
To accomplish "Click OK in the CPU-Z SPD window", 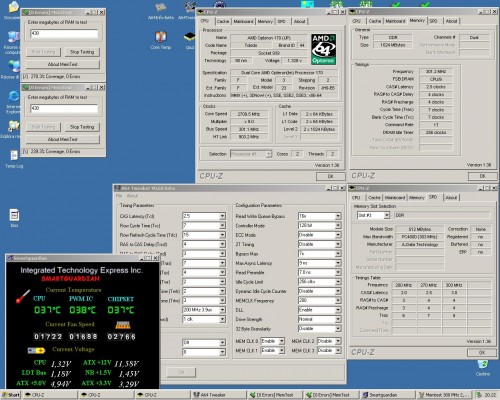I will (482, 352).
